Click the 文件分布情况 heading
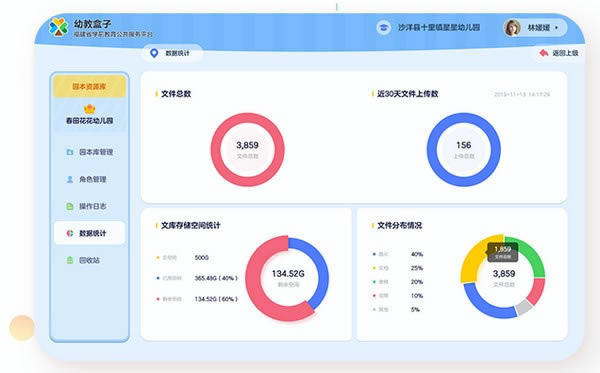 399,225
